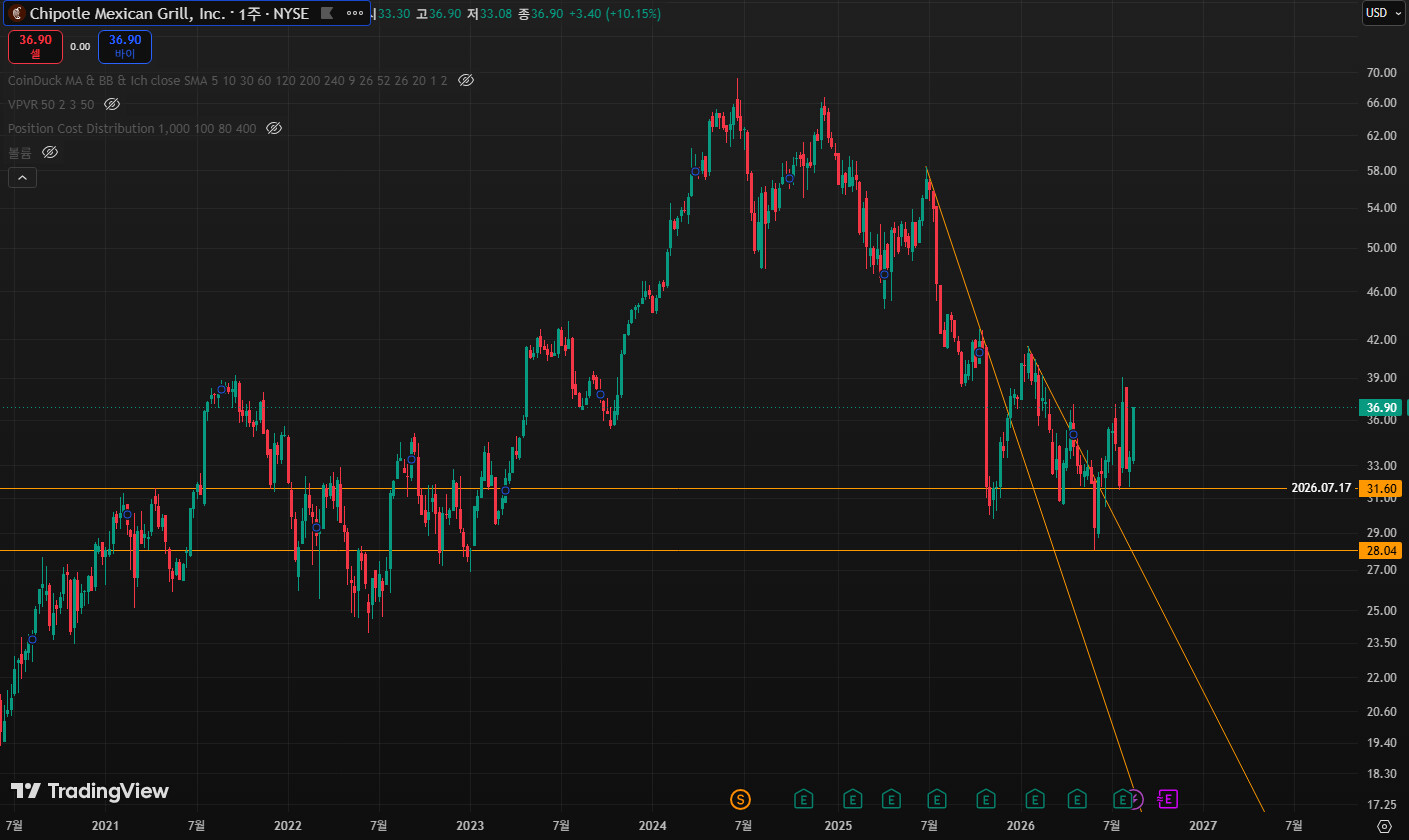Viewport: 1409px width, 840px height.
Task: Open the three-dot more menu in the symbol header
Action: (x=354, y=14)
